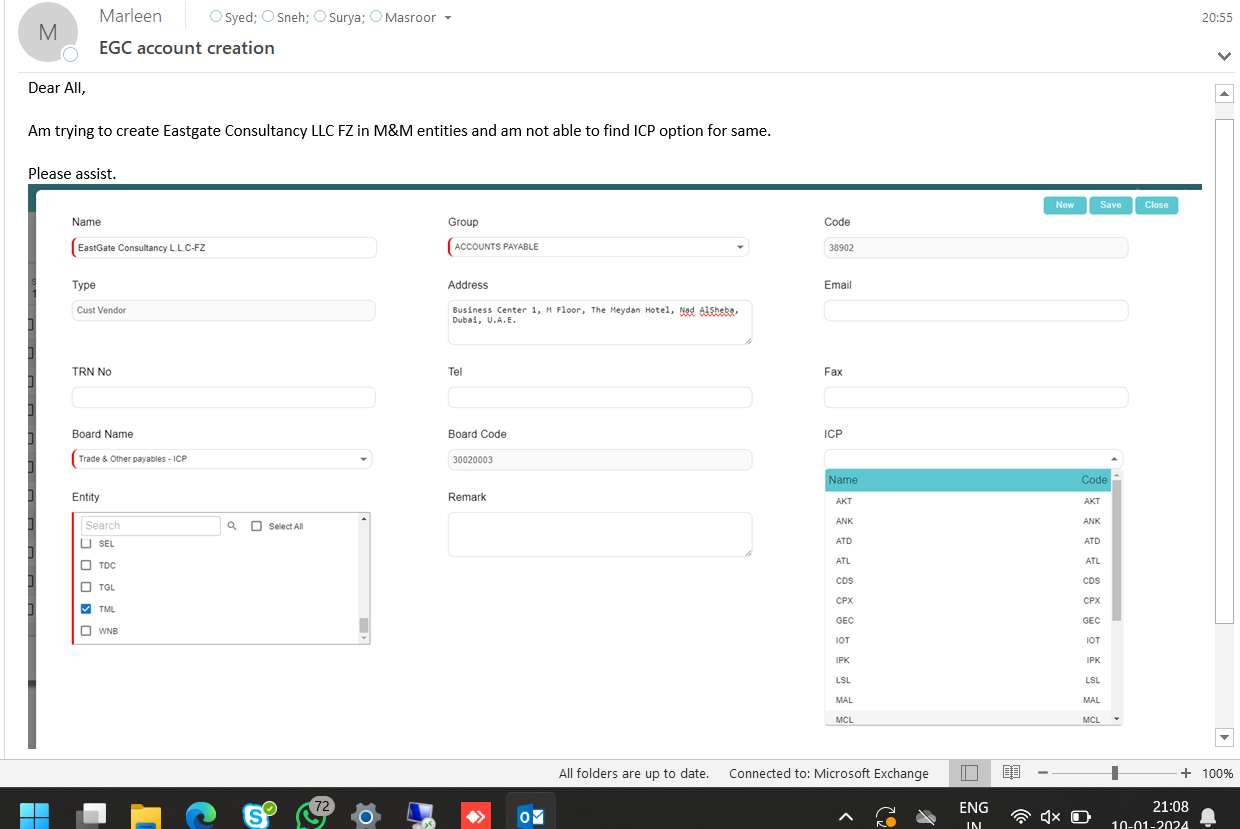
Task: Click the zoom slider handle
Action: (x=1114, y=773)
